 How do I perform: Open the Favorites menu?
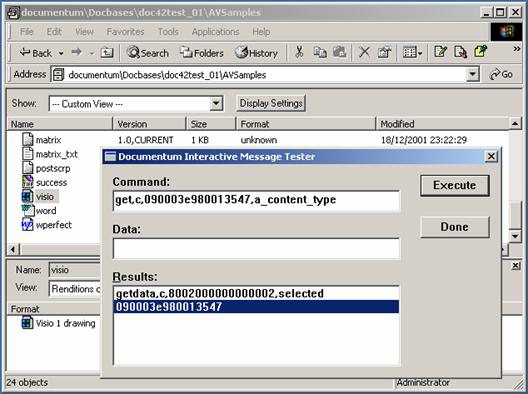(125, 32)
